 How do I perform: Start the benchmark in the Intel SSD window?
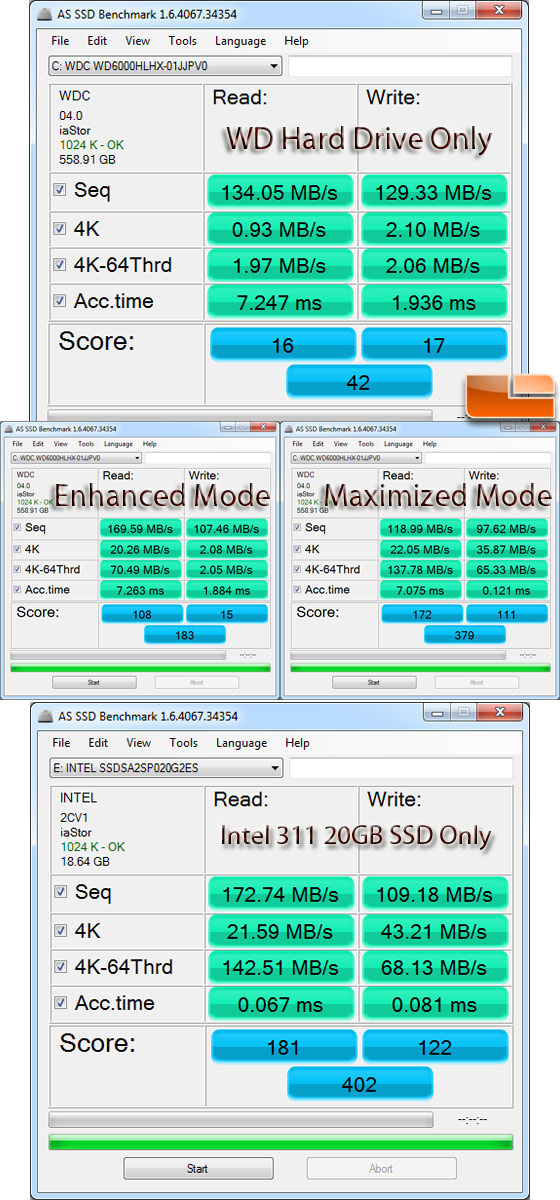point(198,1168)
